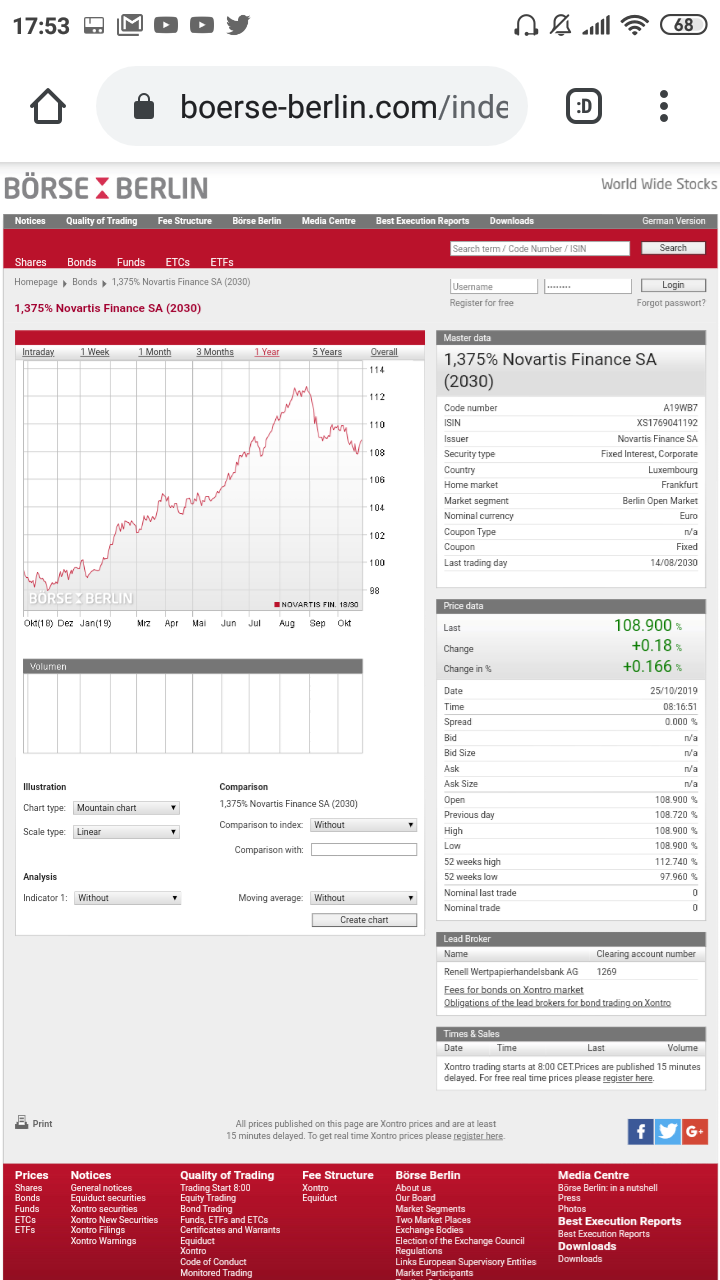Open Moving average dropdown

363,898
